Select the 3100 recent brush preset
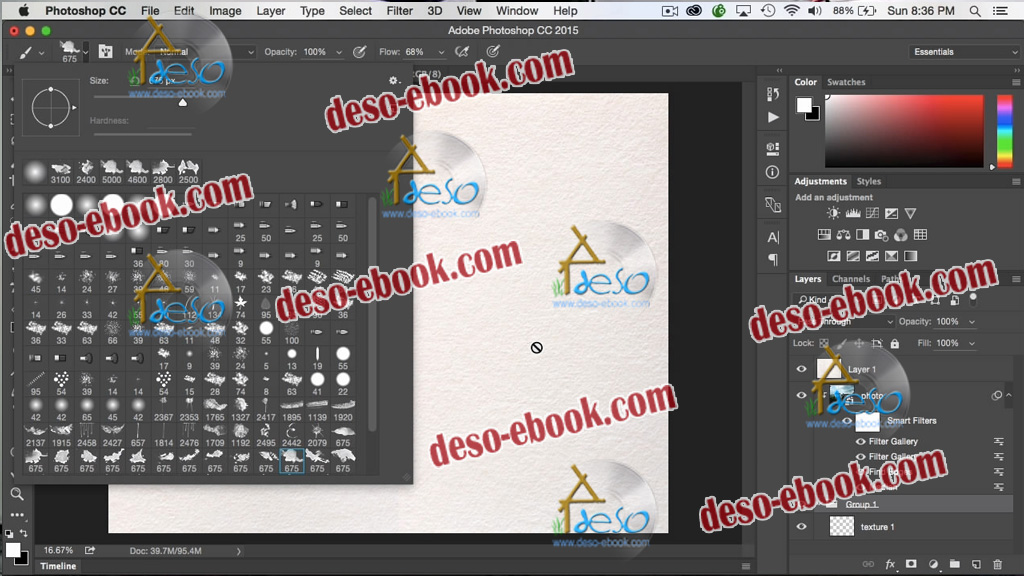Image resolution: width=1024 pixels, height=576 pixels. click(x=60, y=168)
